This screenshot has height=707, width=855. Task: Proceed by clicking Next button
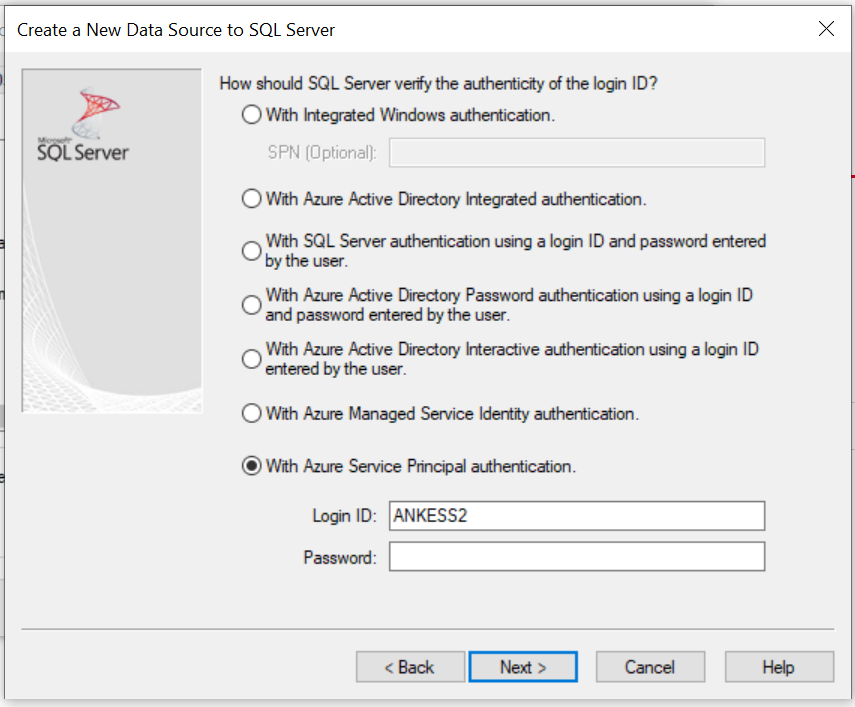(523, 667)
